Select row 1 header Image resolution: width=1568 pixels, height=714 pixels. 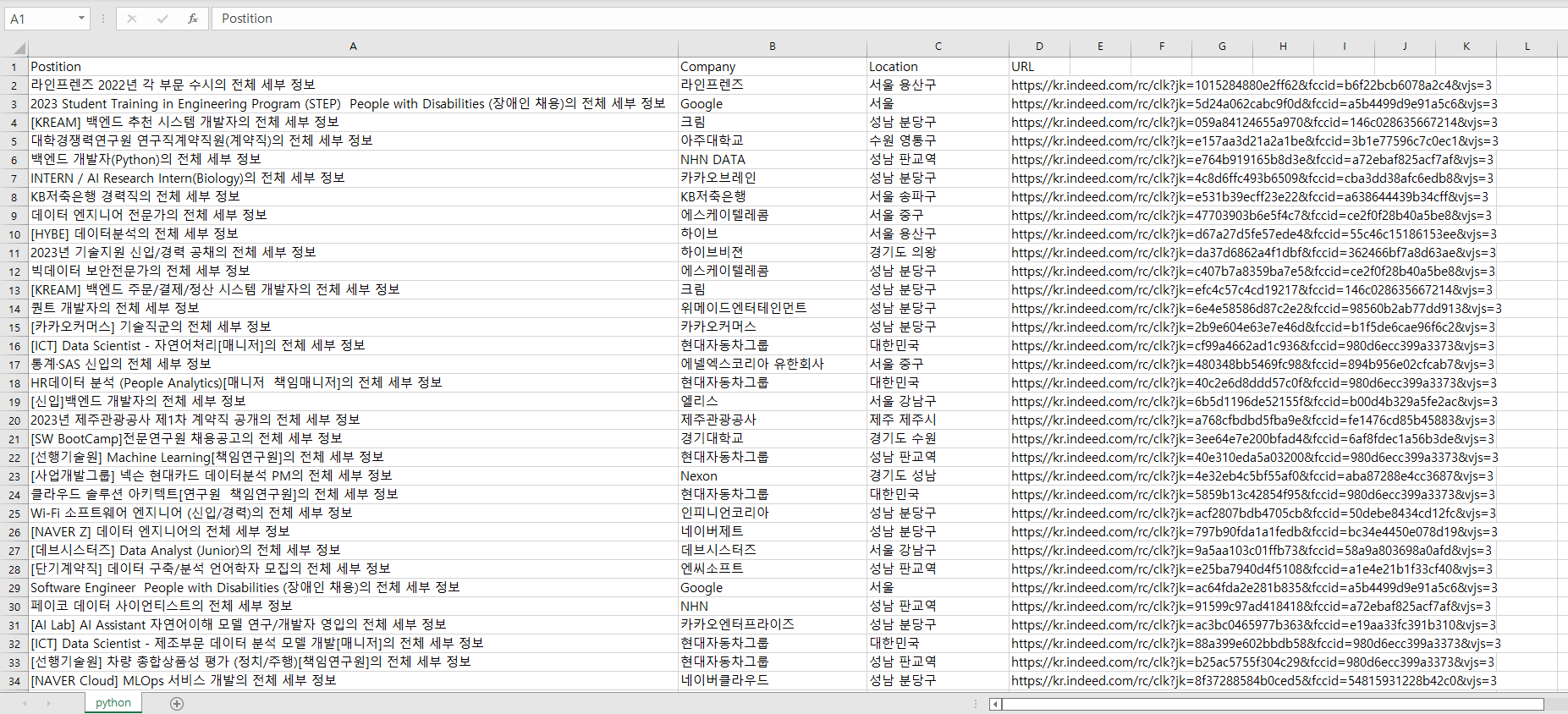coord(14,67)
